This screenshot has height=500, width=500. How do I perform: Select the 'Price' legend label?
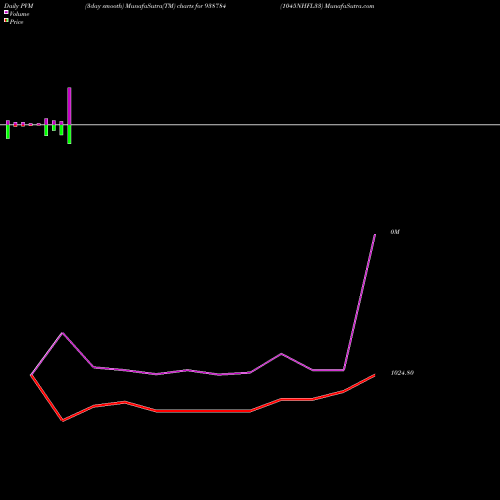(x=16, y=22)
